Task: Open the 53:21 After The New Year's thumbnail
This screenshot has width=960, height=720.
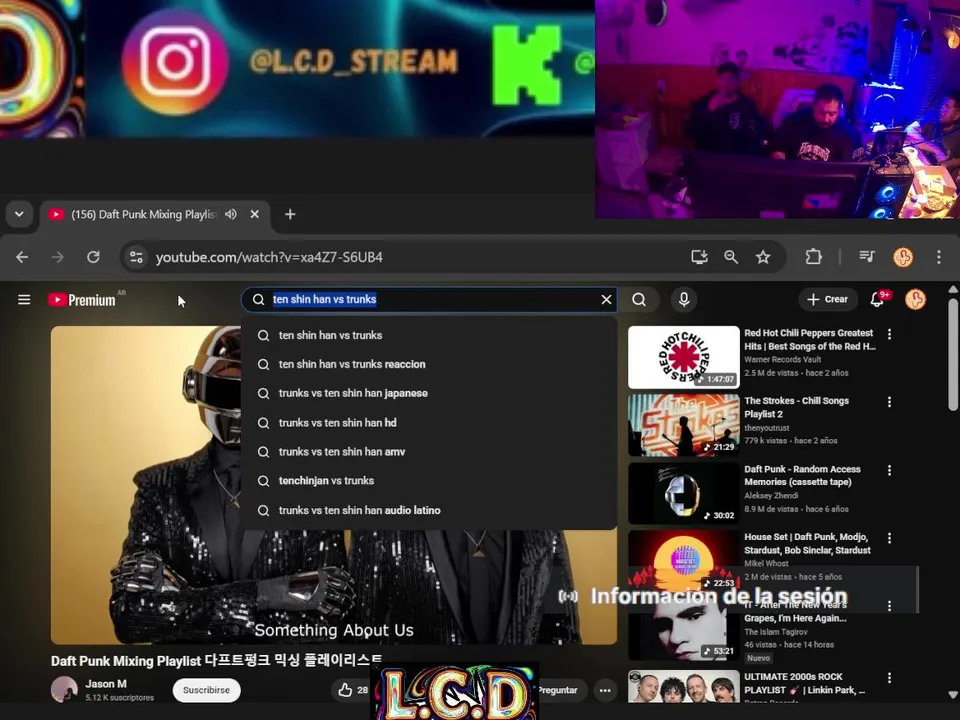Action: 683,628
